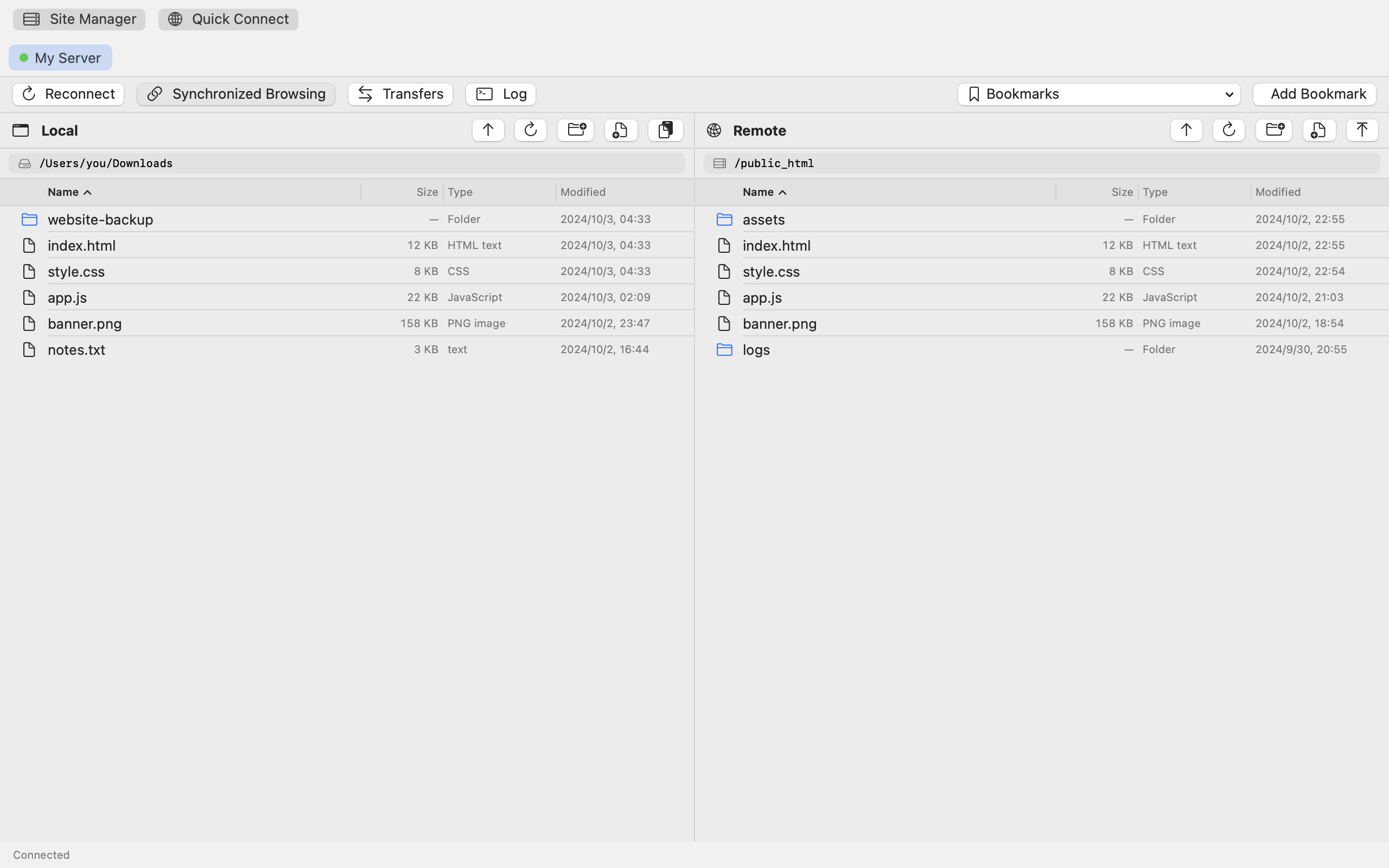Screen dimensions: 1389x868
Task: Sort Remote files by Modified column
Action: (x=1278, y=192)
